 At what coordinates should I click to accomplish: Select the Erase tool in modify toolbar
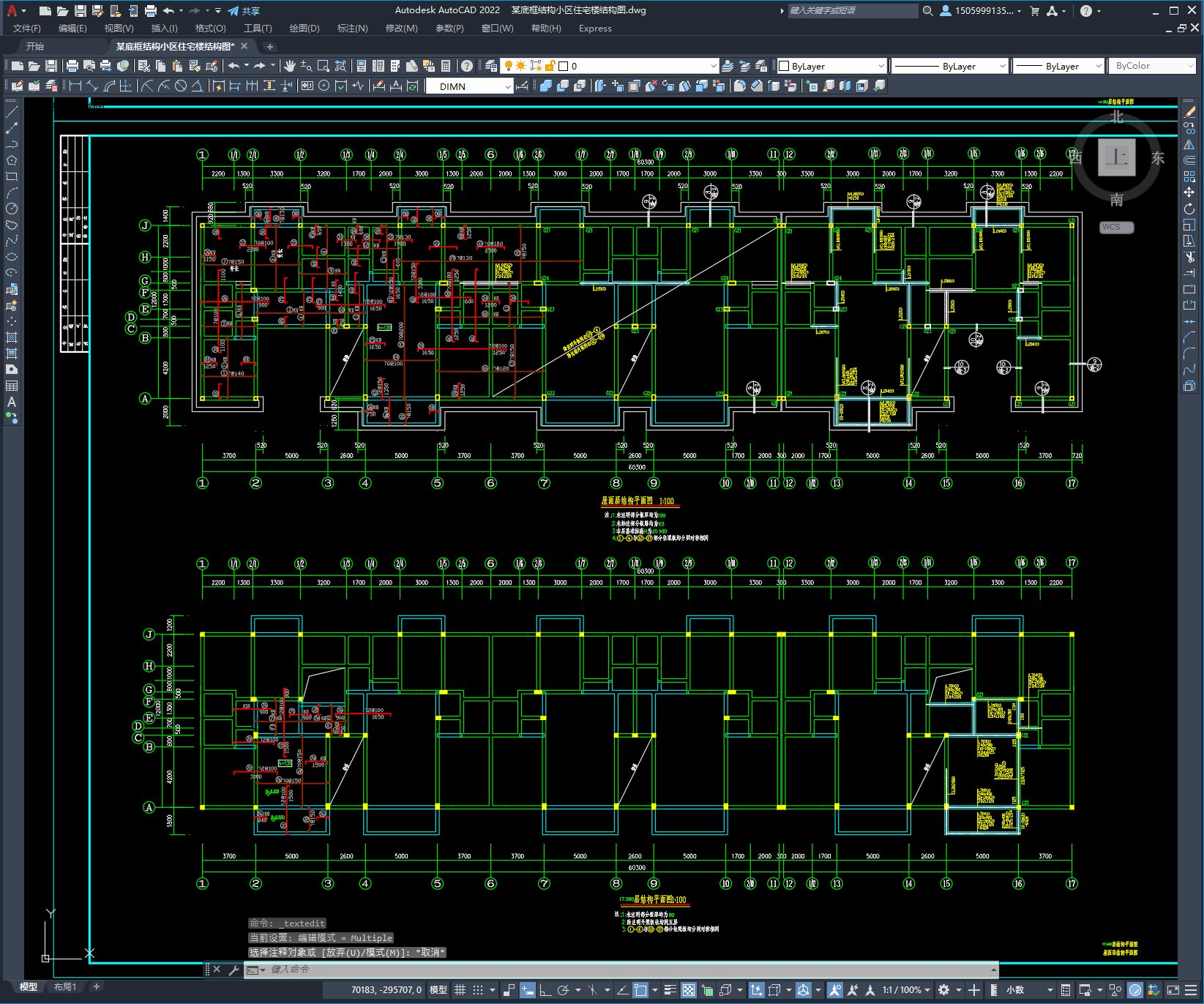pos(1189,112)
